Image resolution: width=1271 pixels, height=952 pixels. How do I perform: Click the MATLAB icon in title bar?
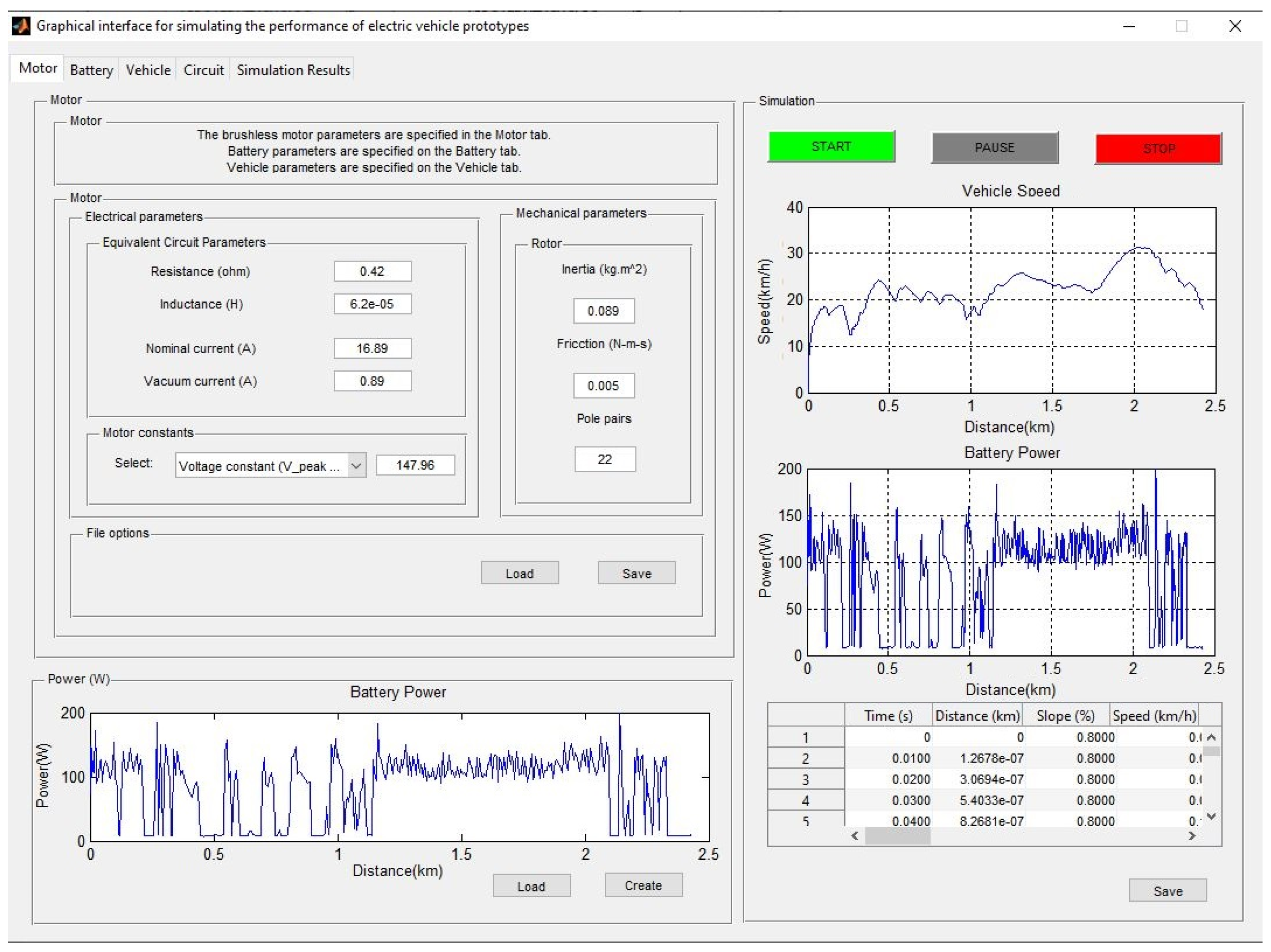pos(21,26)
